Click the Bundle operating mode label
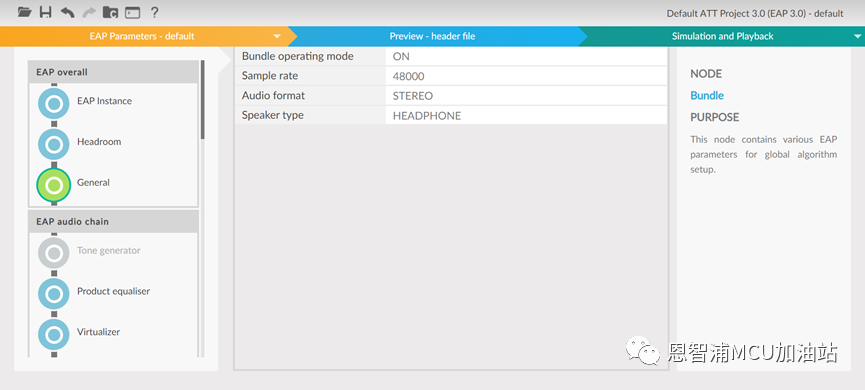This screenshot has width=865, height=390. click(297, 56)
